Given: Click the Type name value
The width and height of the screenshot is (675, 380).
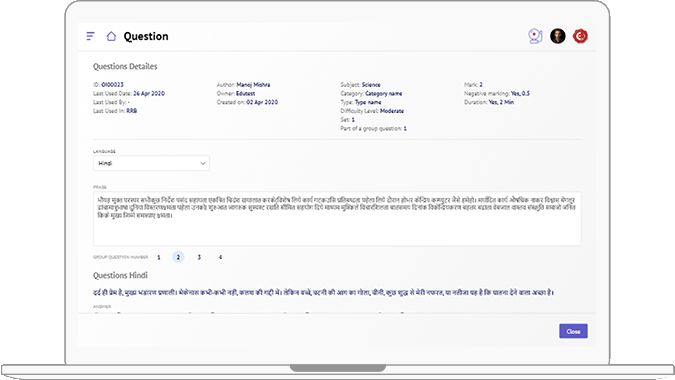Looking at the screenshot, I should [x=368, y=102].
